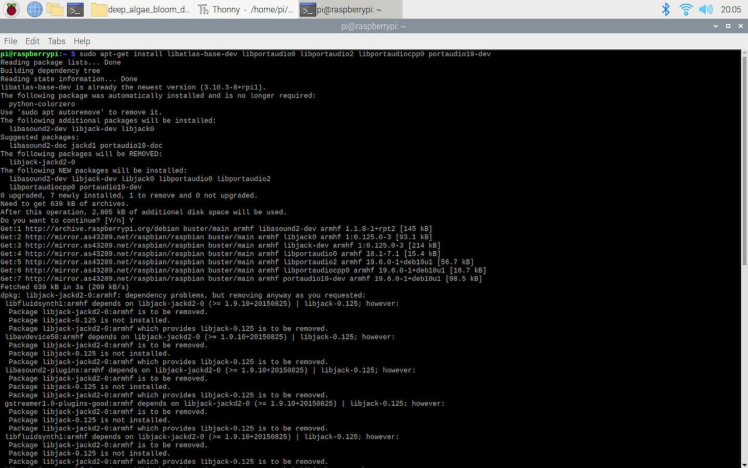Switch to the Thonny taskbar window

[246, 9]
